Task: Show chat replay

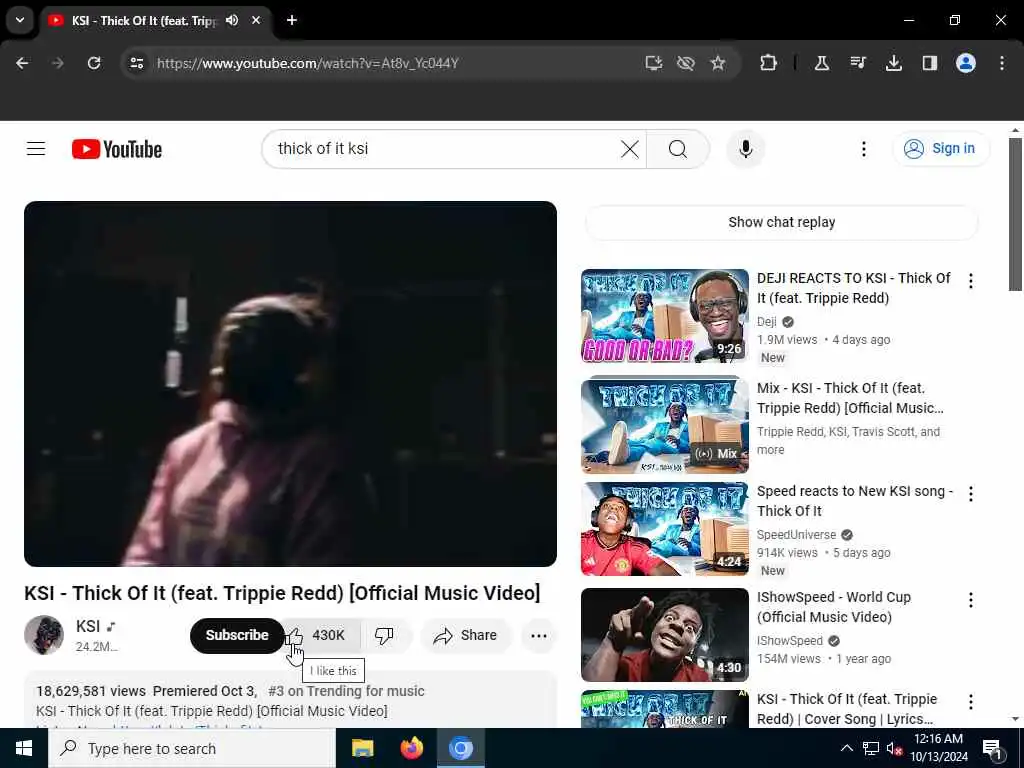Action: tap(782, 222)
